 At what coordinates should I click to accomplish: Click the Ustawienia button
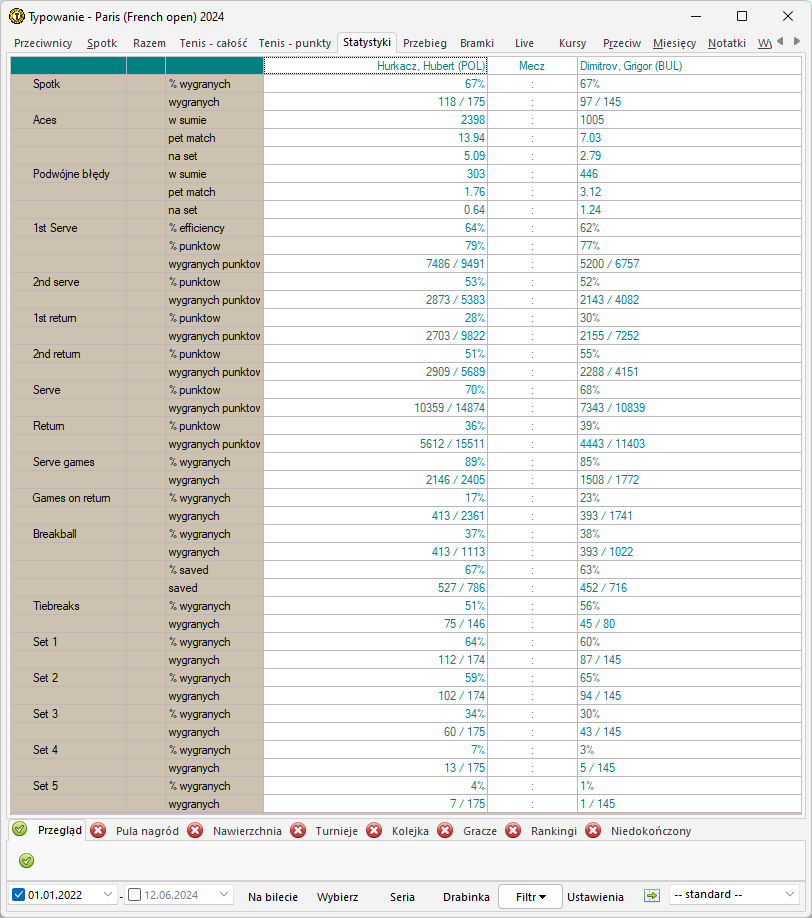[595, 897]
